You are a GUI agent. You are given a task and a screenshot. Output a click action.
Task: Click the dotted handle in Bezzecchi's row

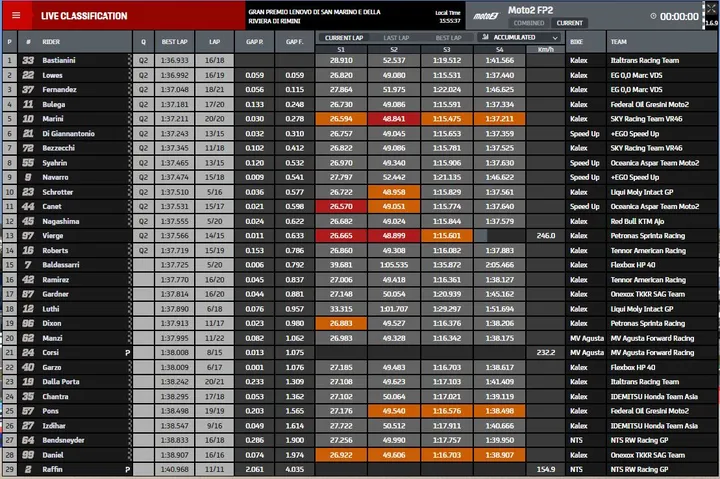click(129, 148)
